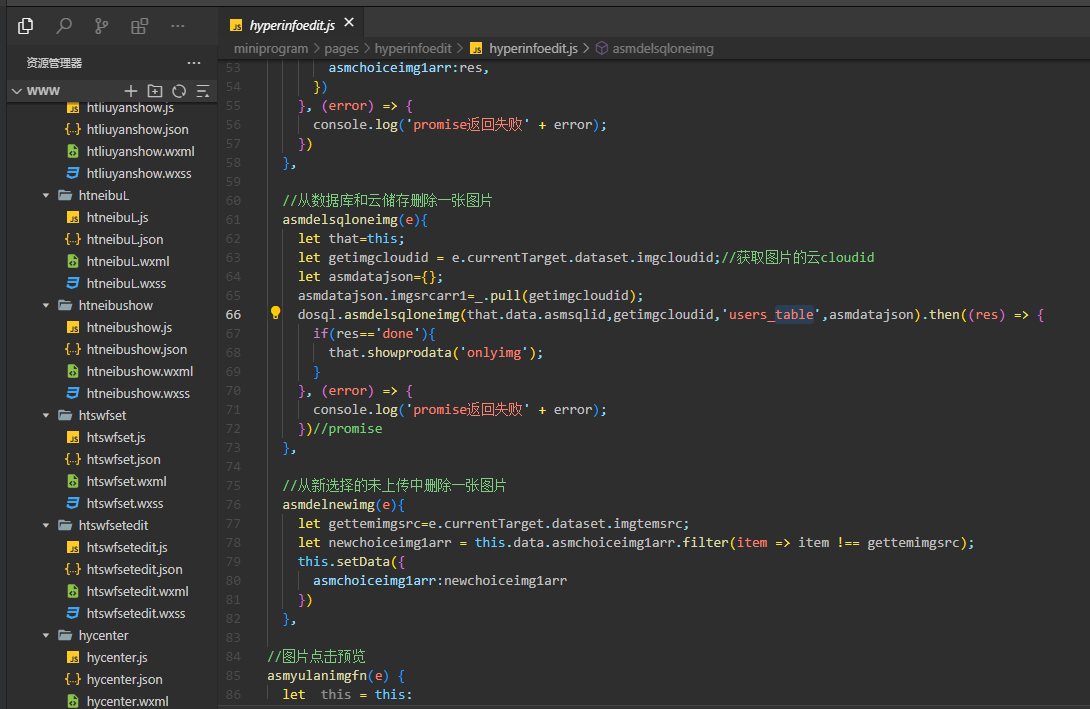Collapse the htswfsetedit folder
This screenshot has width=1090, height=709.
coord(46,525)
